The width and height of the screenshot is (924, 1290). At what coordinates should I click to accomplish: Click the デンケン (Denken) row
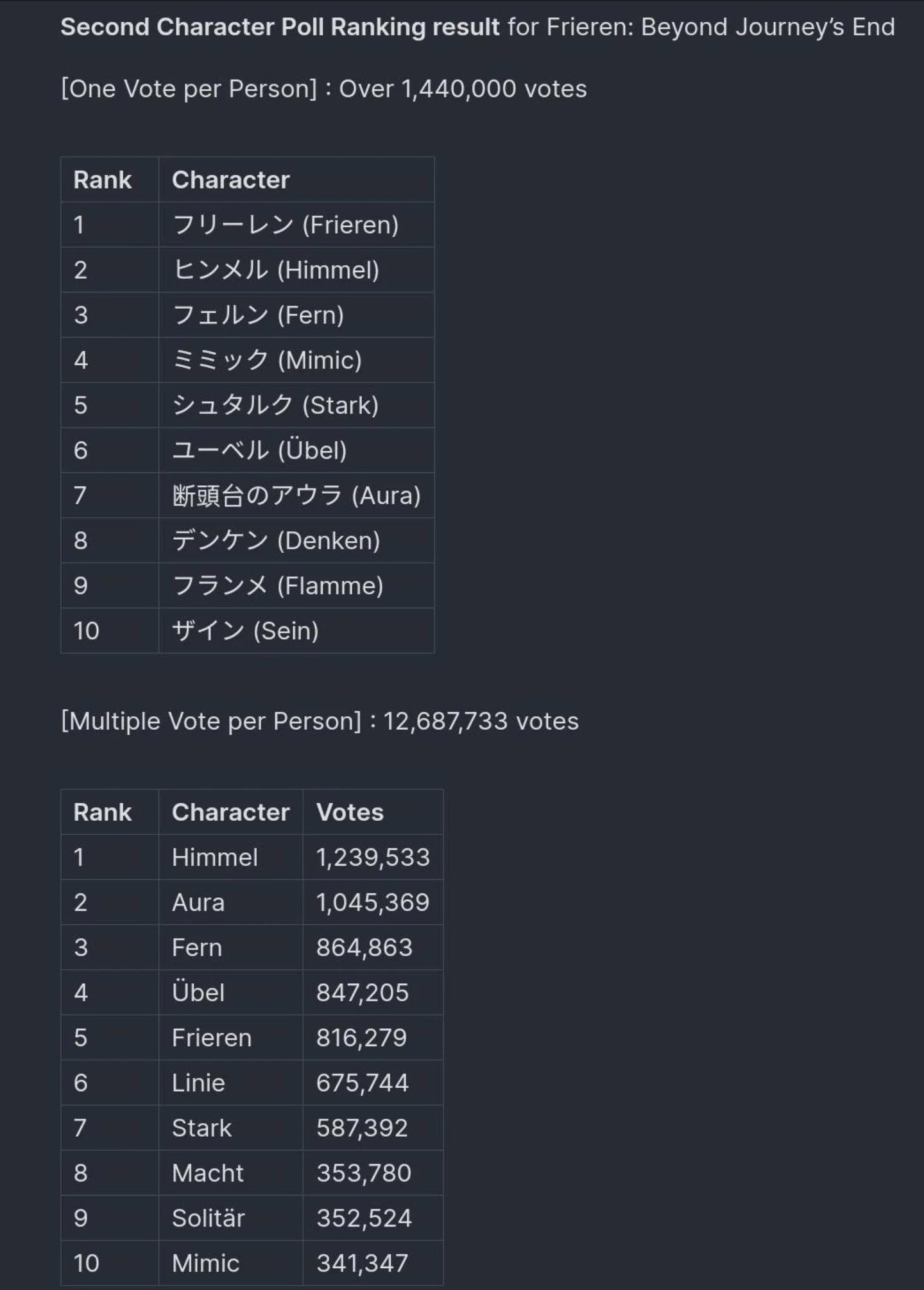(248, 540)
